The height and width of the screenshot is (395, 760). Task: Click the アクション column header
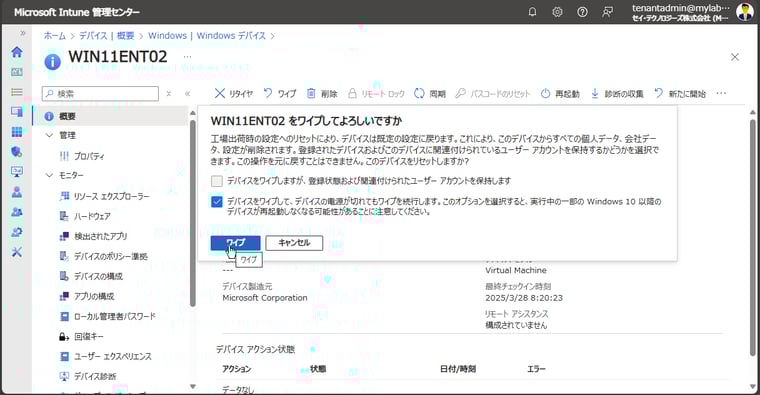point(237,369)
